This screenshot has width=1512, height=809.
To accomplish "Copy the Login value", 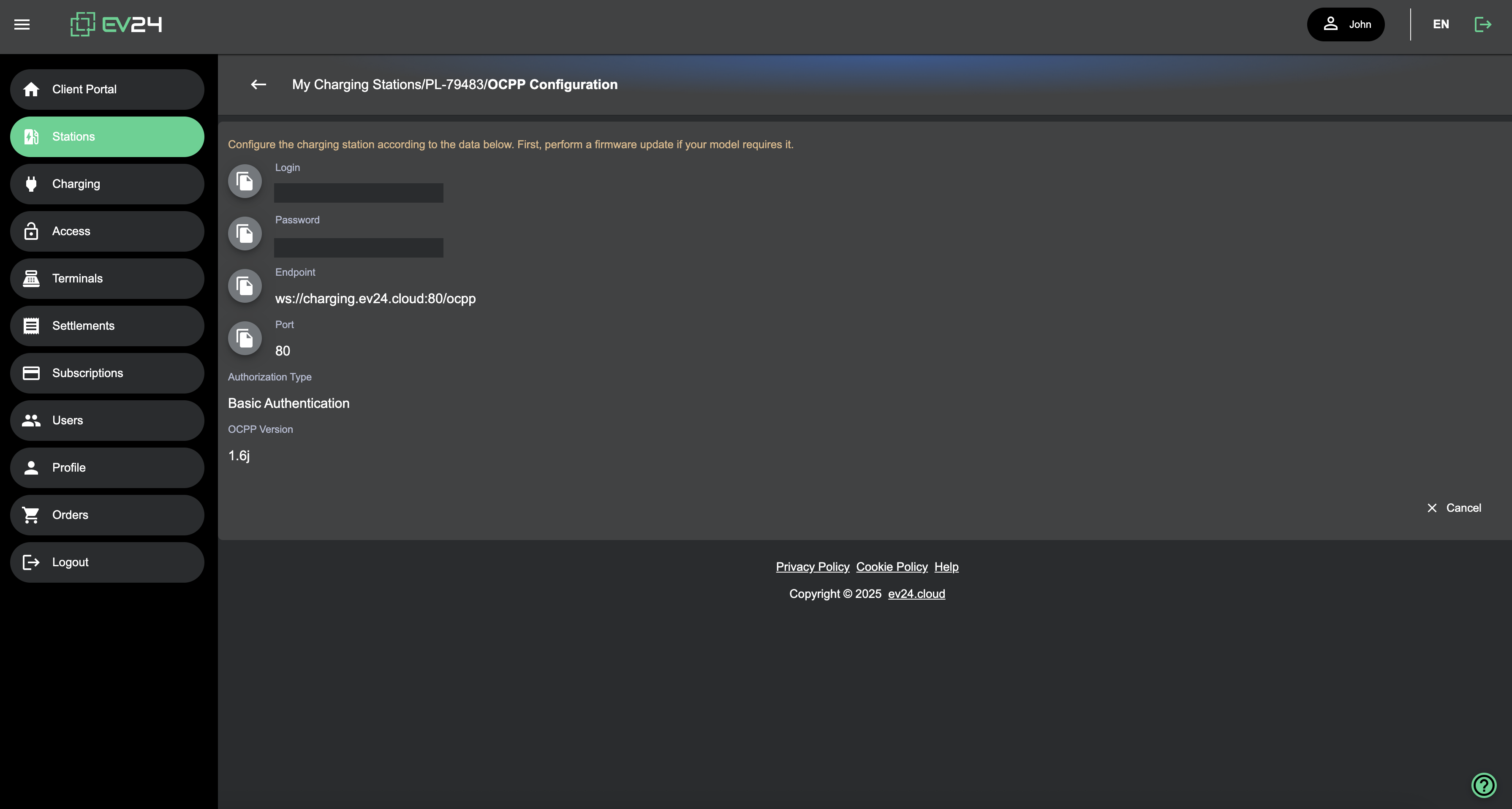I will click(x=245, y=181).
